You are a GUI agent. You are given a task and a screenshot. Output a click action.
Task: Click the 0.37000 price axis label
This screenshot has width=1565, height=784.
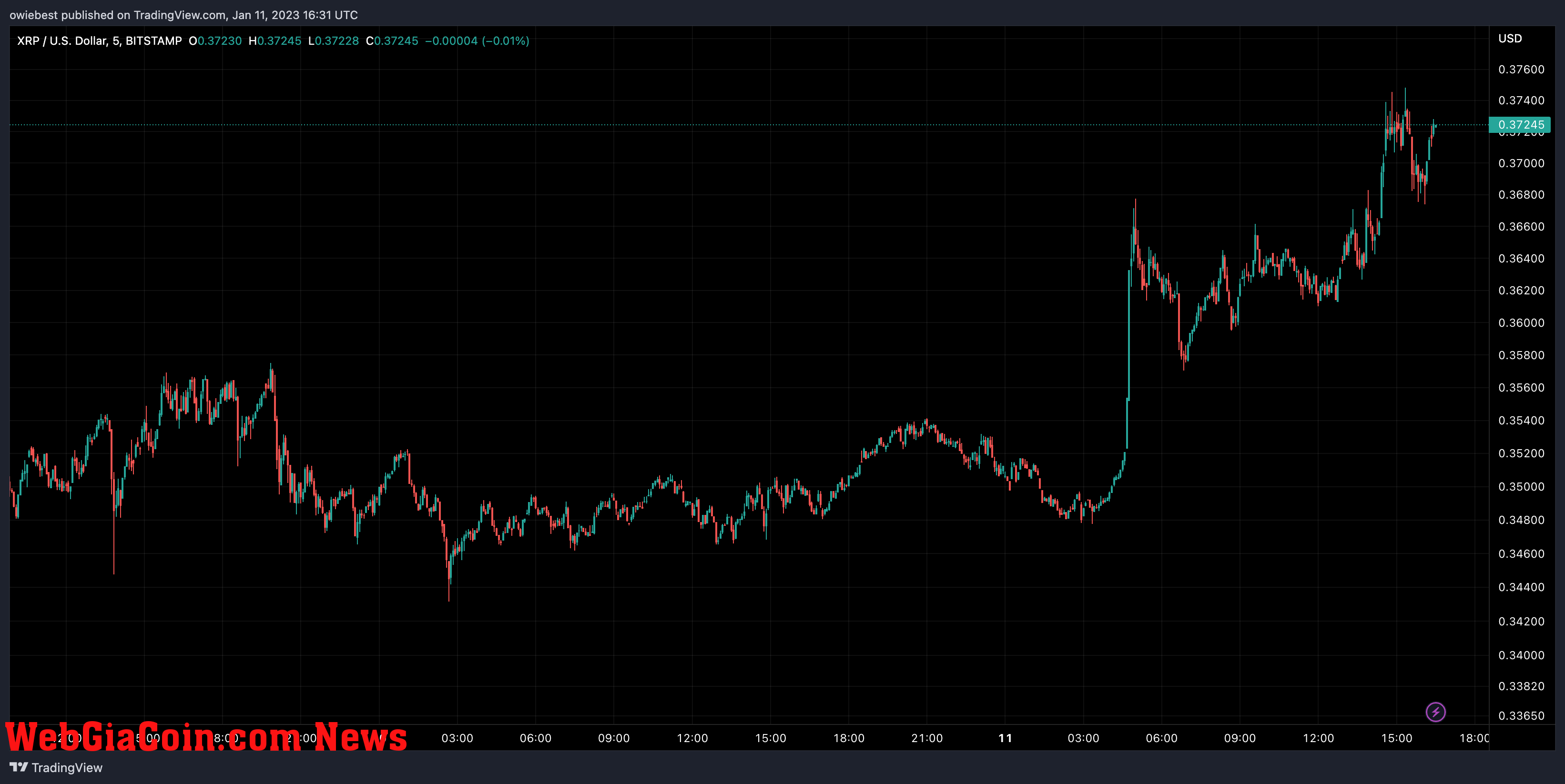pos(1521,163)
